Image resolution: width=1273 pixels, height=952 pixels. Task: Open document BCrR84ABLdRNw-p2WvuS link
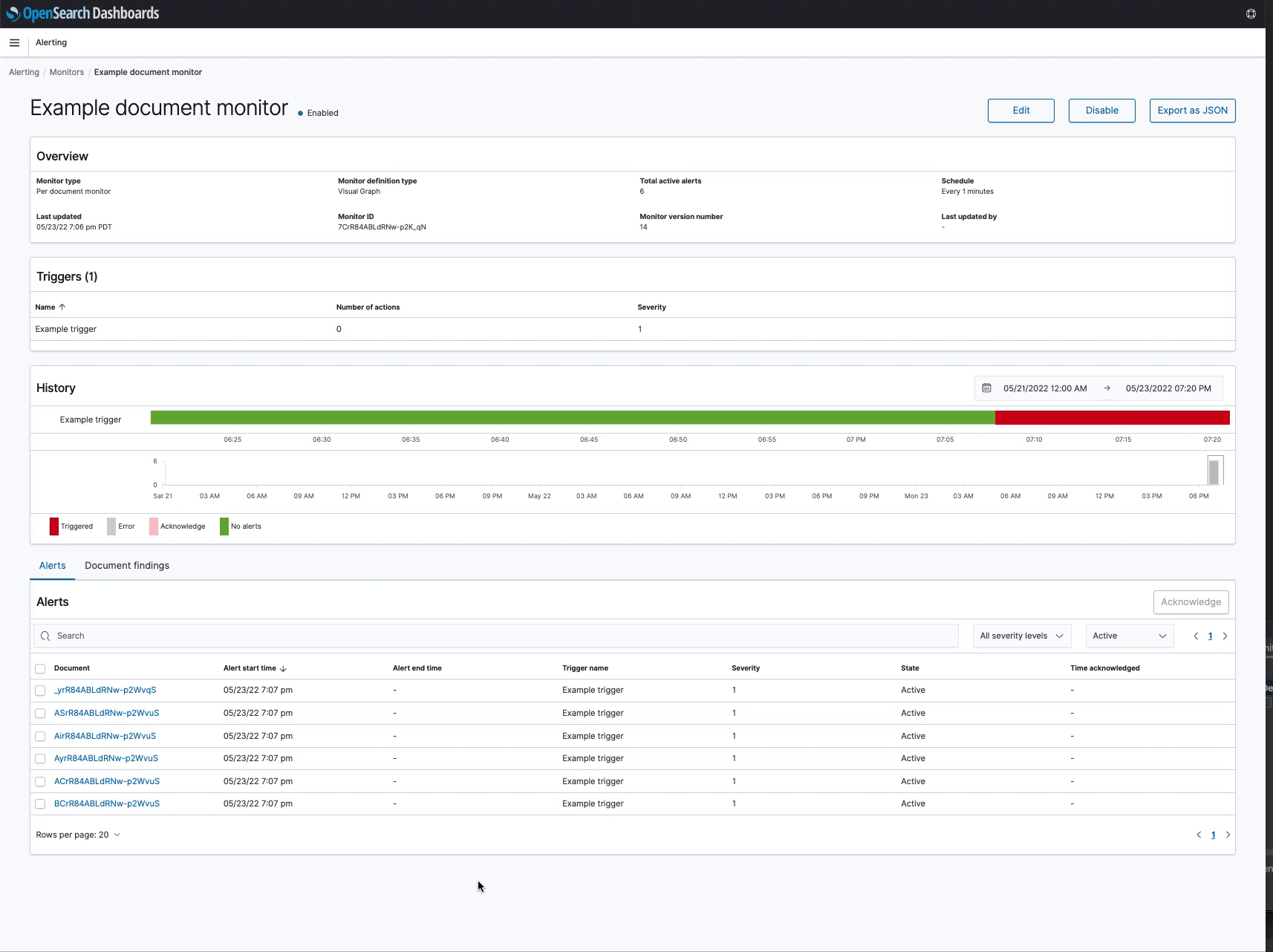(107, 803)
